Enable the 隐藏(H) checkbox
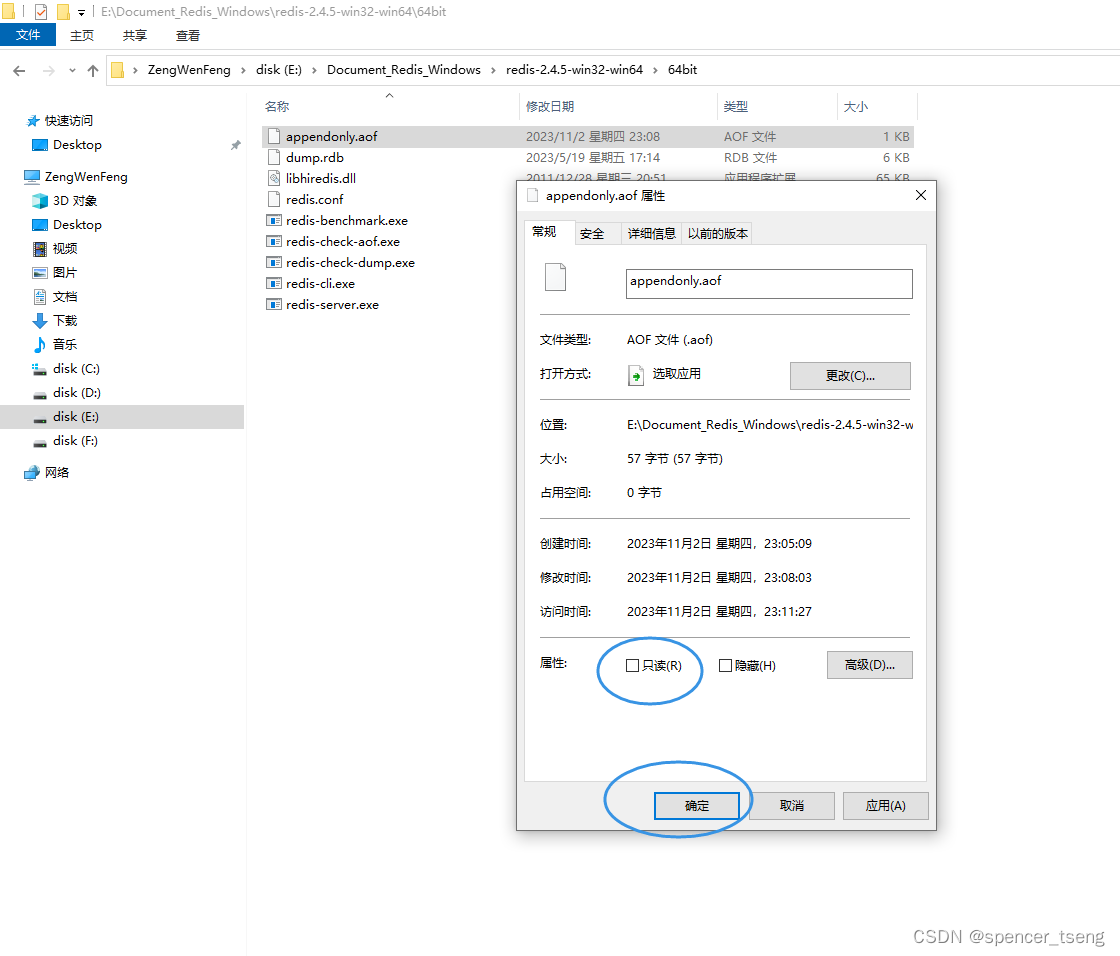The width and height of the screenshot is (1120, 956). 725,665
